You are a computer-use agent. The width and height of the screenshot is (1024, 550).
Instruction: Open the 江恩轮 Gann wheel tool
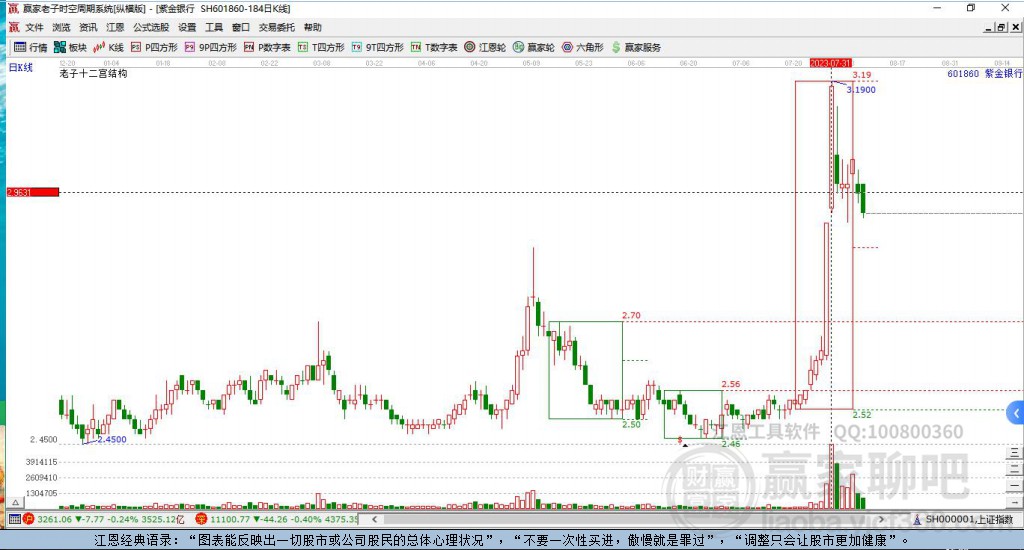pyautogui.click(x=485, y=47)
